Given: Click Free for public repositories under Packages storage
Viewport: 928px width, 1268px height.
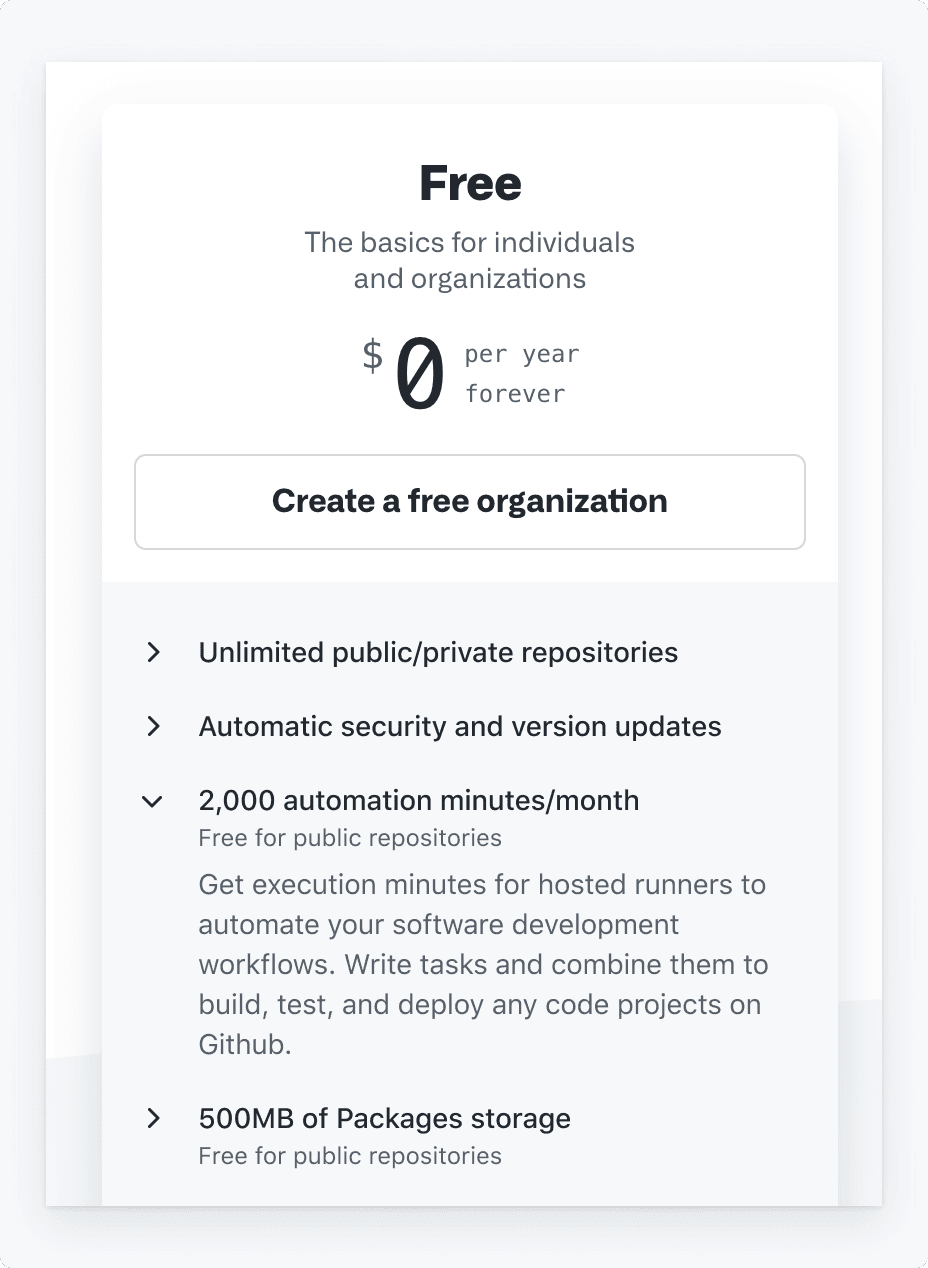Looking at the screenshot, I should 349,1156.
